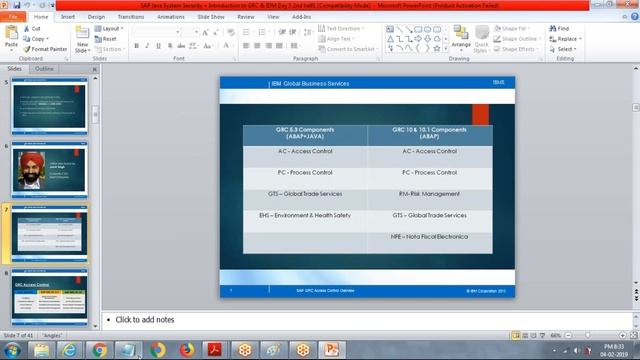Screen dimensions: 640x360
Task: Select the rectangle shape in gallery
Action: click(x=418, y=29)
